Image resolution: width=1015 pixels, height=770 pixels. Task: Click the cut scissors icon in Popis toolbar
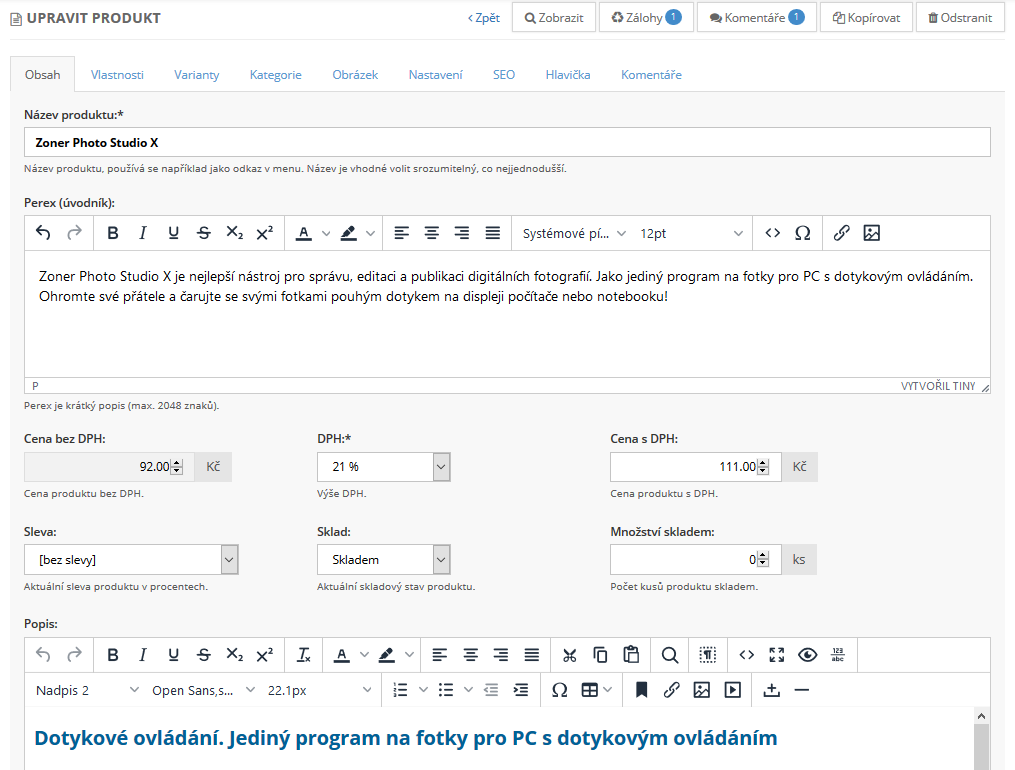[x=570, y=655]
